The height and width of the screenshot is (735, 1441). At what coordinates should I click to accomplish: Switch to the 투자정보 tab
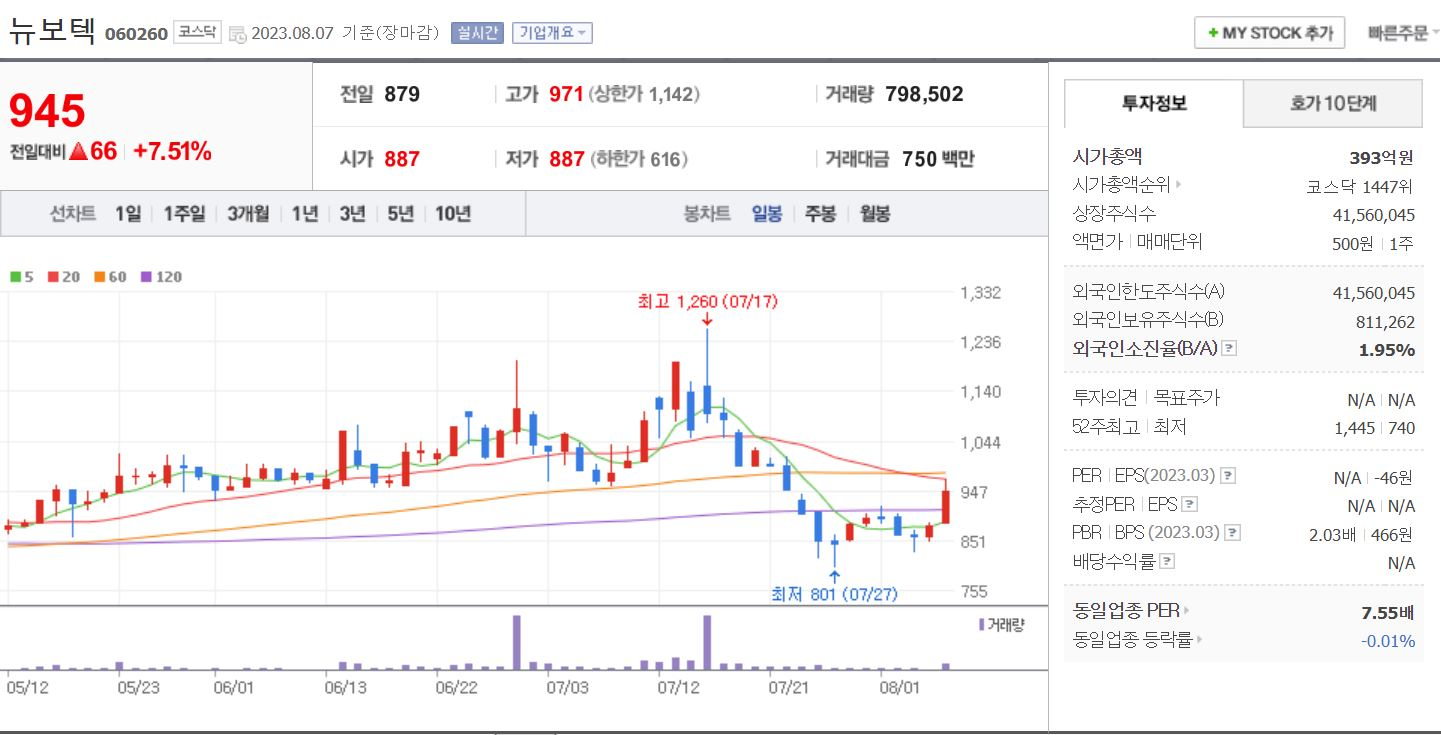pyautogui.click(x=1154, y=103)
